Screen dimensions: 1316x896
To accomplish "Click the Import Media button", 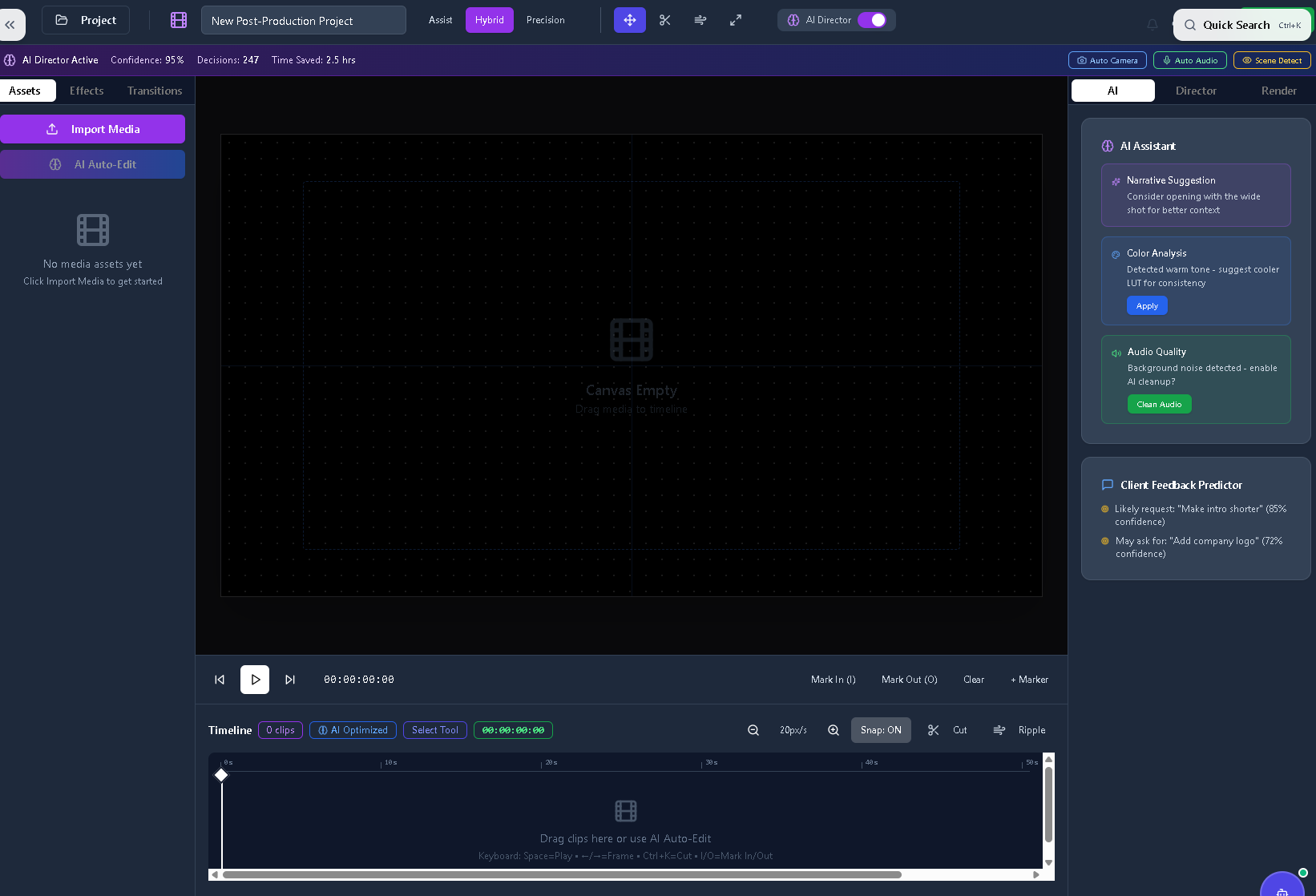I will point(93,129).
